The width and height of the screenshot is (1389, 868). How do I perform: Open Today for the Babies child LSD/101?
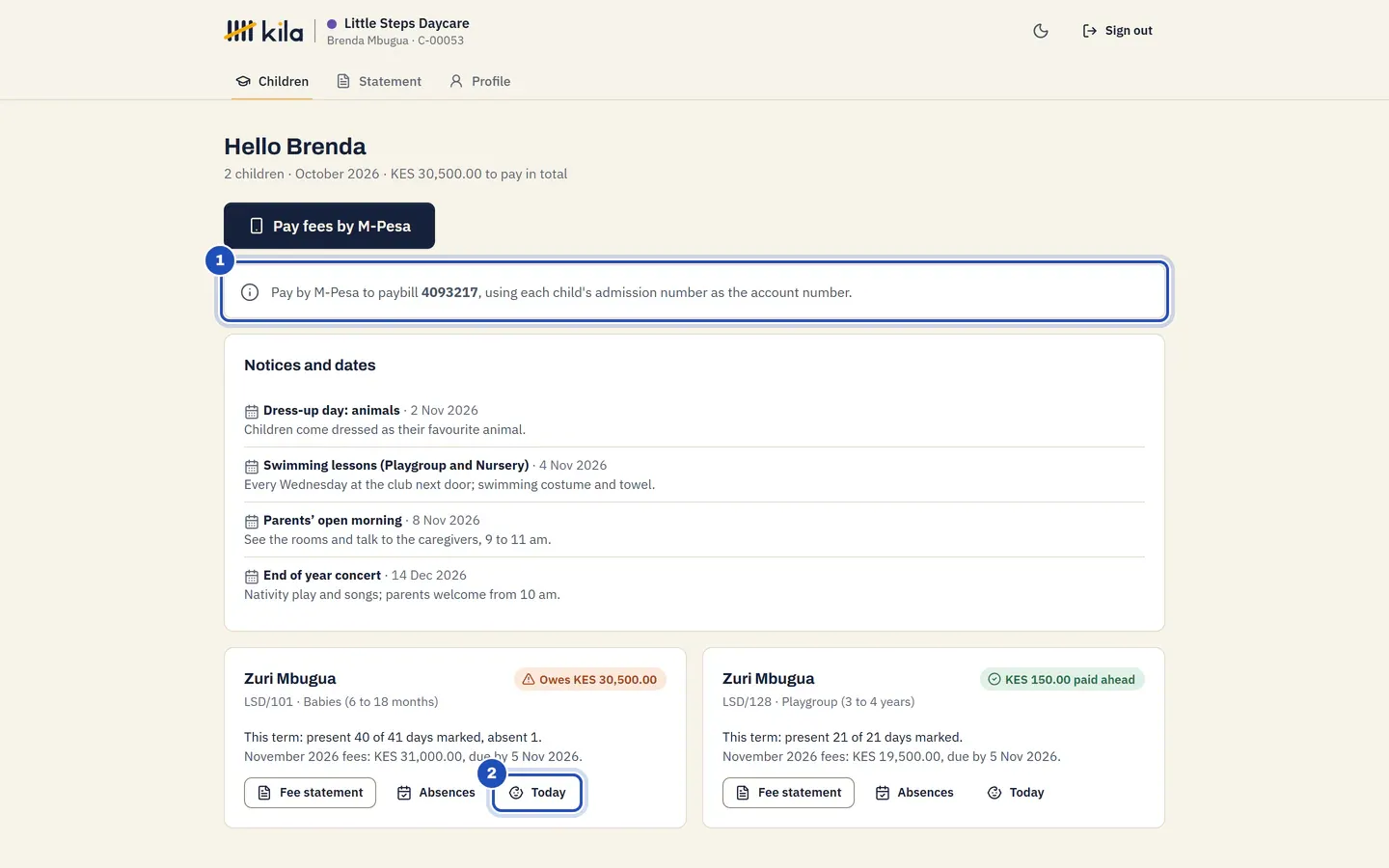tap(537, 793)
